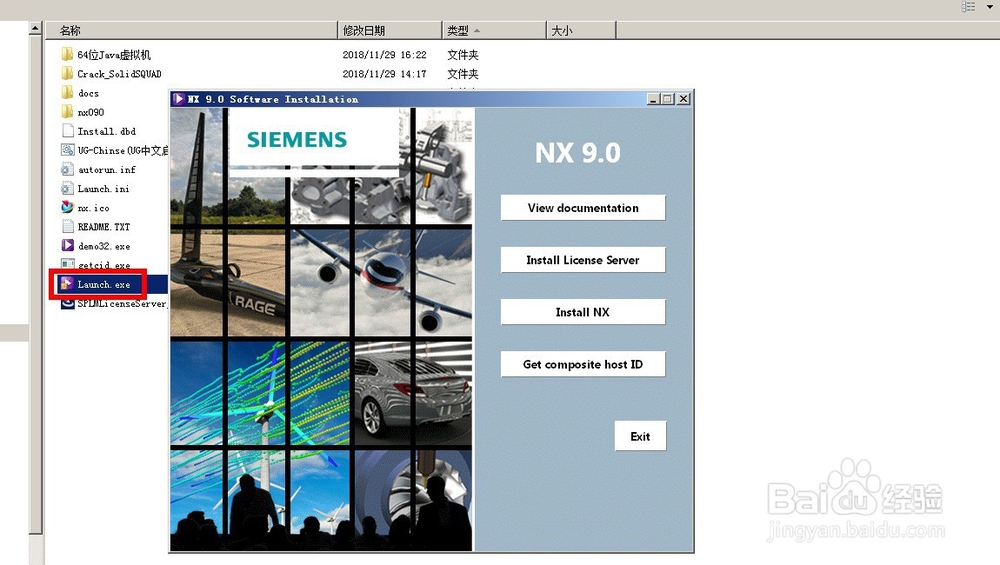Viewport: 1000px width, 565px height.
Task: Start the Install NX option
Action: point(583,312)
